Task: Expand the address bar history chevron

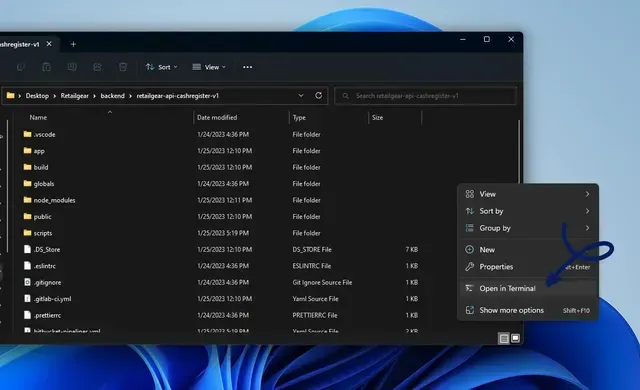Action: click(x=301, y=95)
